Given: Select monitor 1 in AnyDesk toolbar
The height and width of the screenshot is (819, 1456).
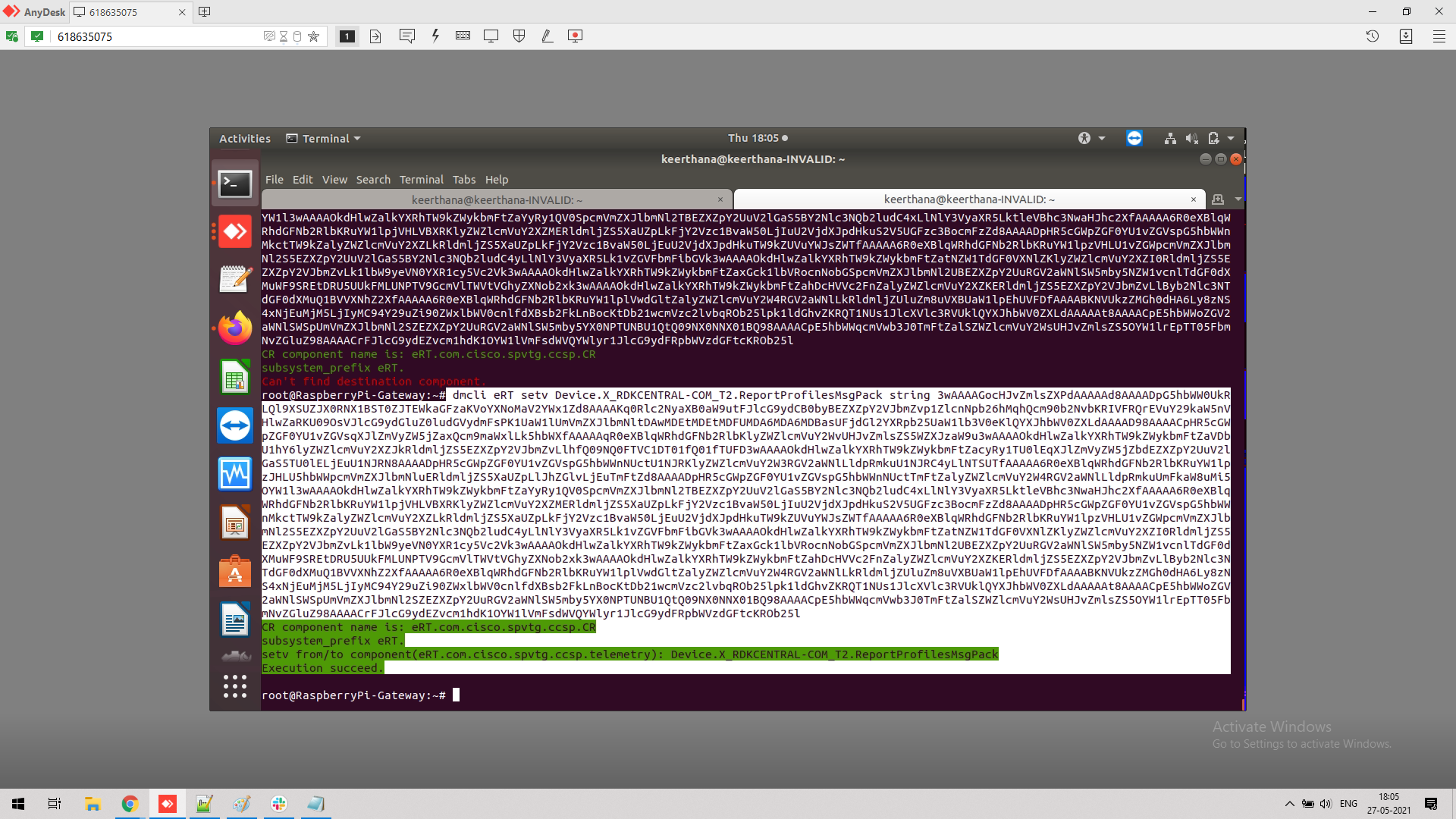Looking at the screenshot, I should (x=347, y=36).
